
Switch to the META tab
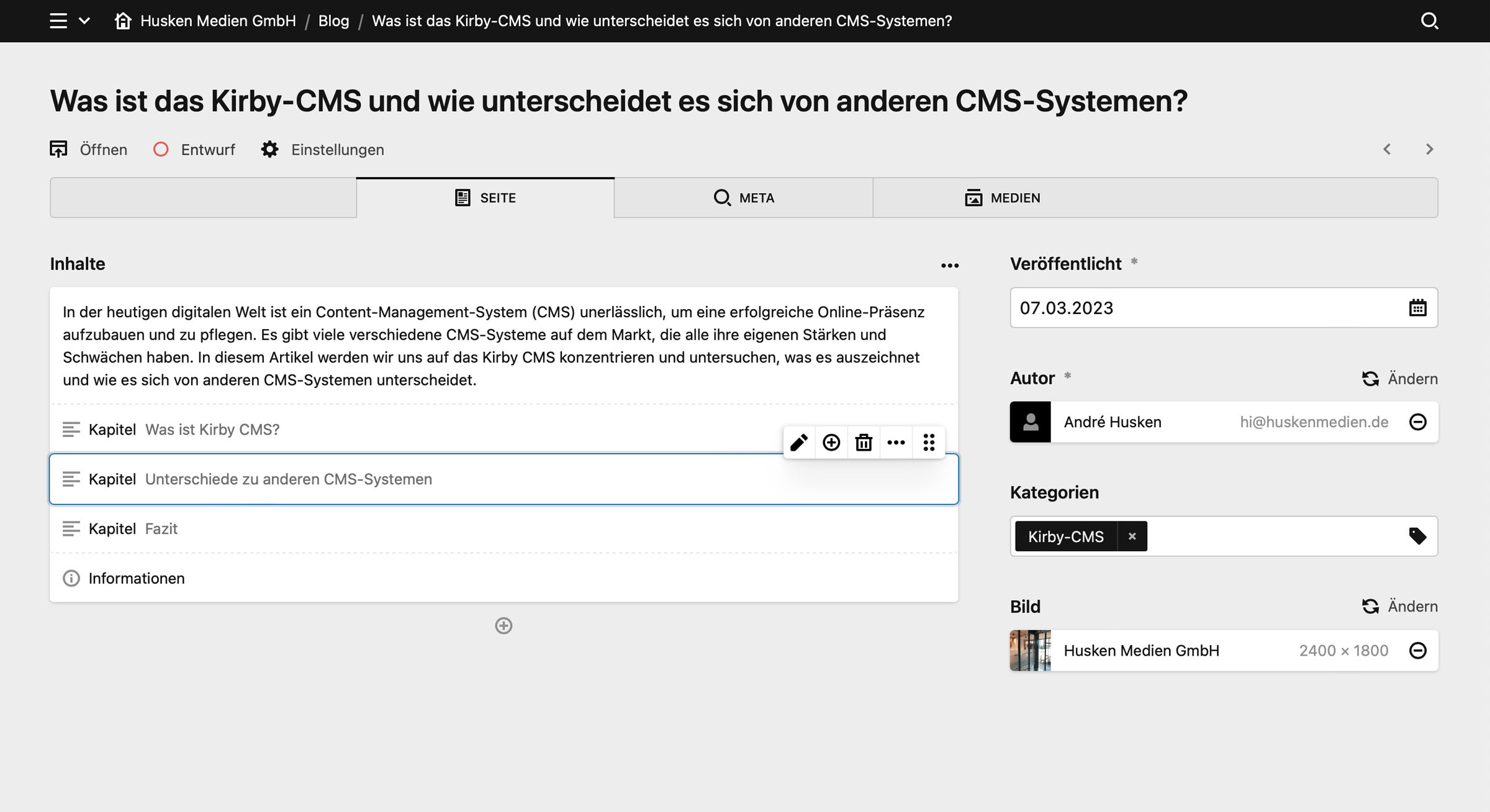[743, 197]
